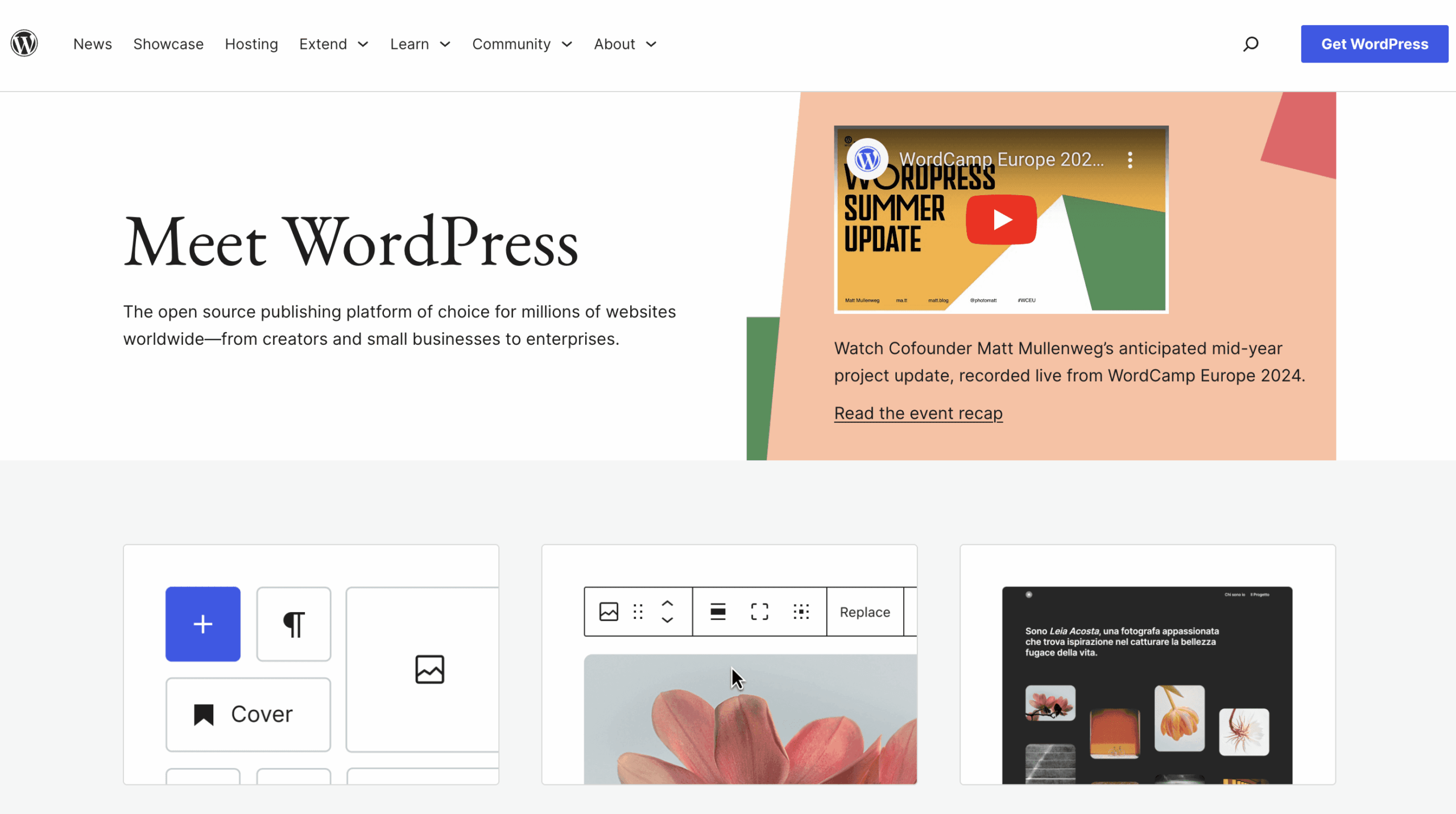
Task: Click the blue block inserter plus icon
Action: point(202,624)
